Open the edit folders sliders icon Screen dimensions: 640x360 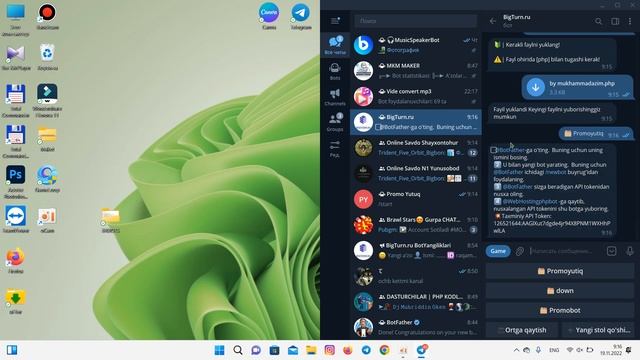coord(335,148)
